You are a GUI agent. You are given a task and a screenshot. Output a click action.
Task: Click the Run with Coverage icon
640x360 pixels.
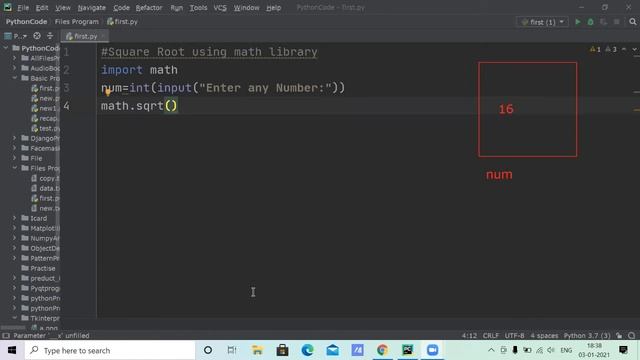(x=603, y=22)
